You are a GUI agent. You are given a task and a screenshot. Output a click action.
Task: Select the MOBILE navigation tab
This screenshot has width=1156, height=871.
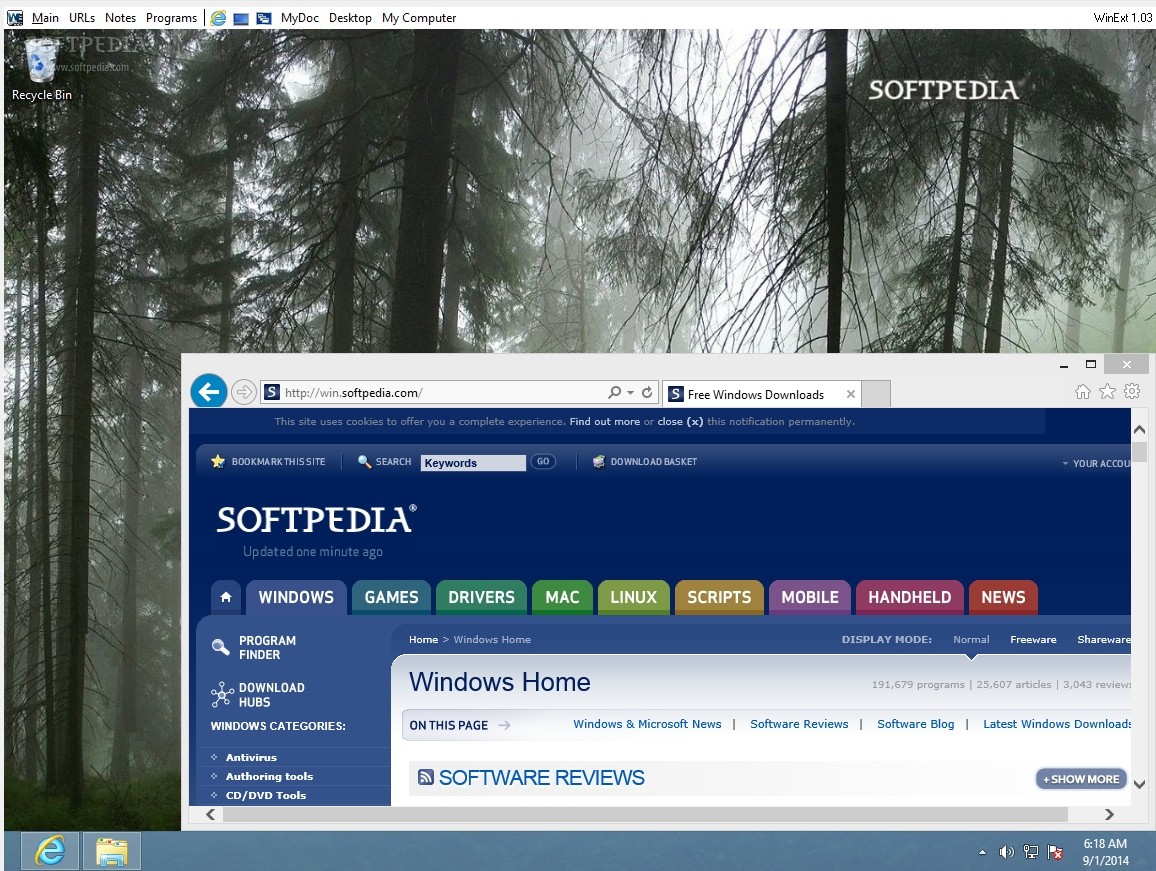pos(810,597)
